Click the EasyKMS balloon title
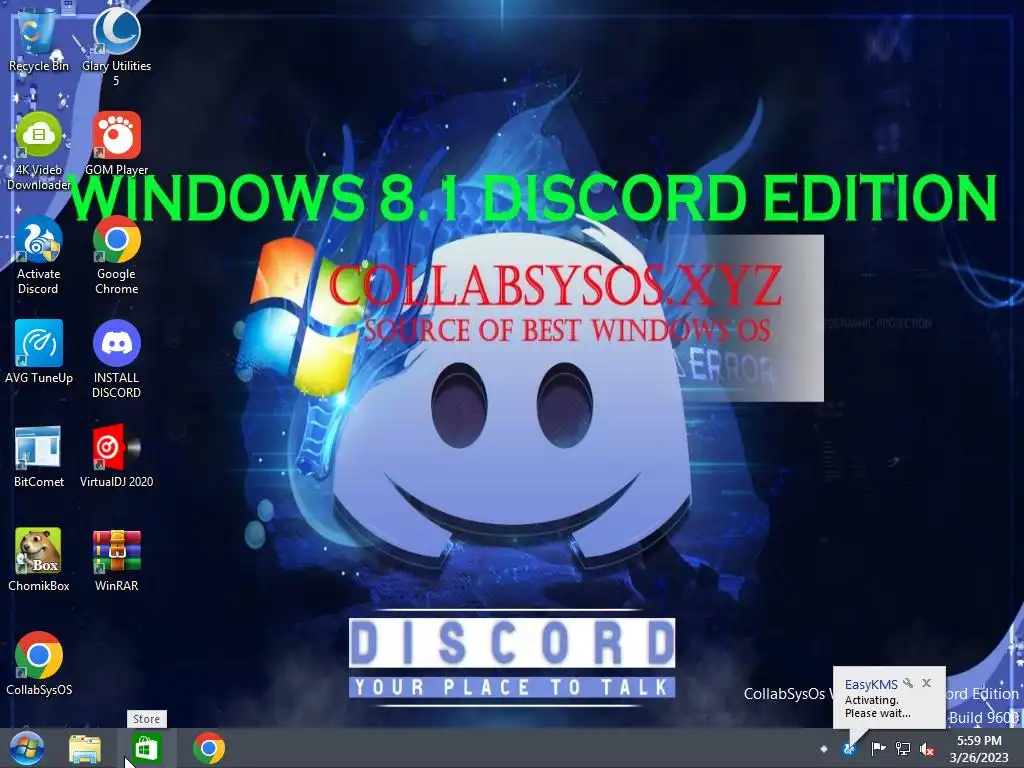The height and width of the screenshot is (768, 1024). click(x=871, y=684)
